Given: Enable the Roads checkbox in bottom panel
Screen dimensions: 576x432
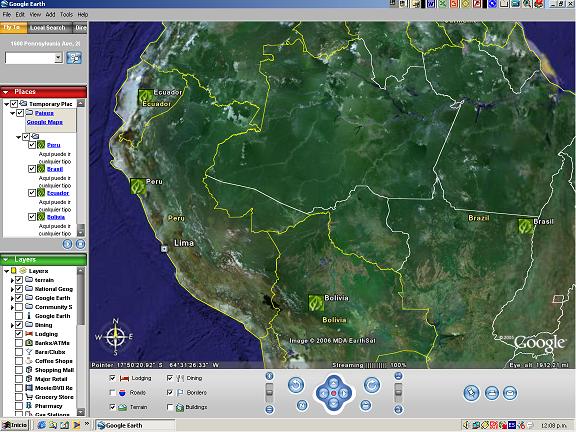Looking at the screenshot, I should click(112, 393).
